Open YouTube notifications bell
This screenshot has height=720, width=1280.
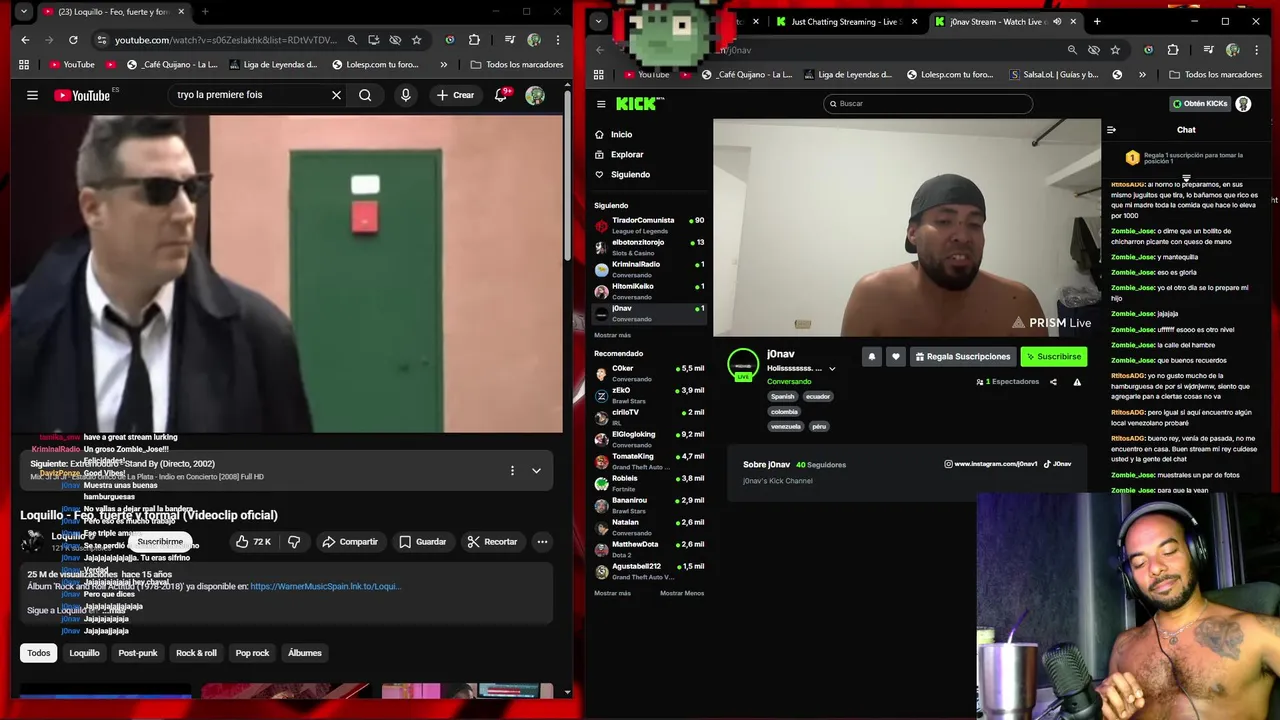point(501,95)
